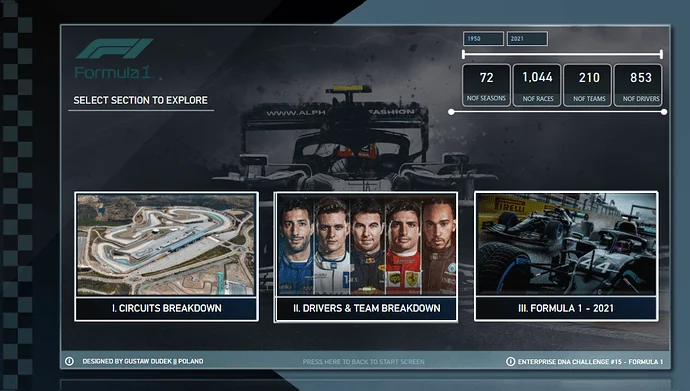Click the year range slider track
690x391 pixels.
pyautogui.click(x=562, y=55)
